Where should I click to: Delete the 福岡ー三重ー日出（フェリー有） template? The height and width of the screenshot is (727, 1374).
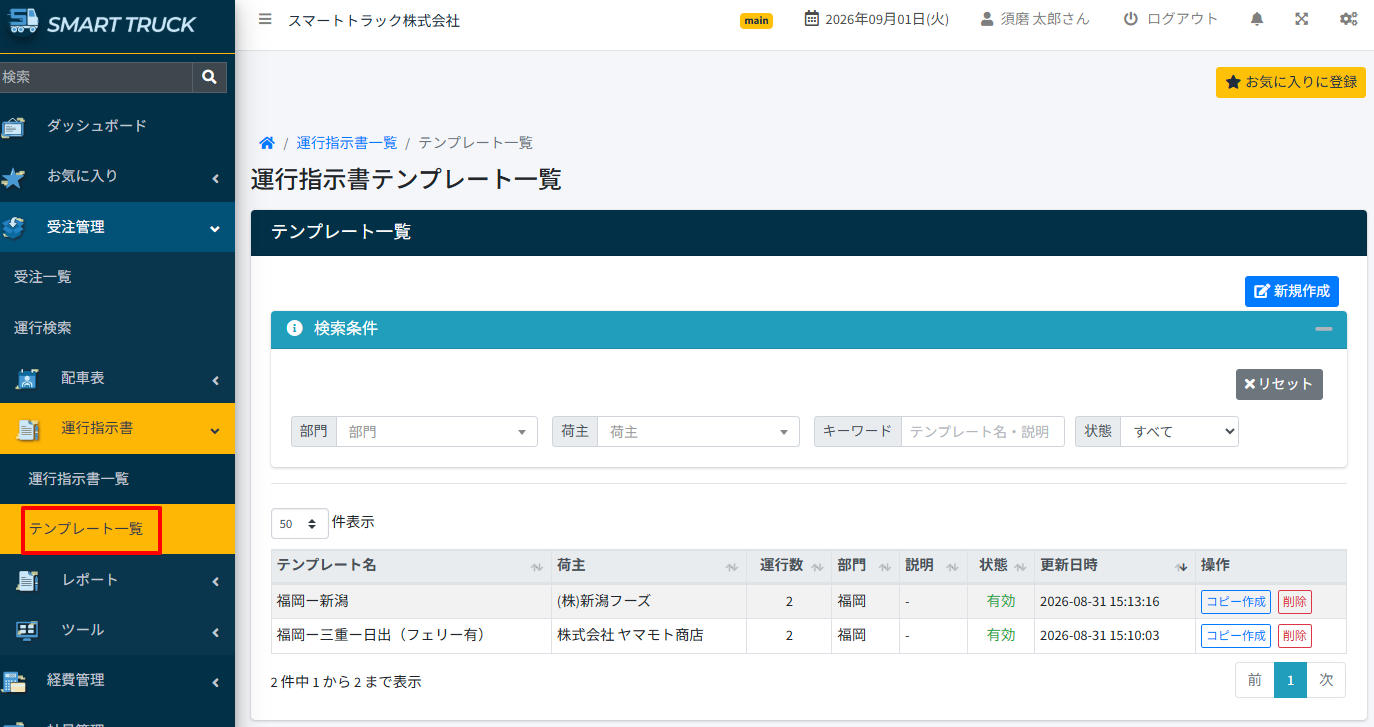pos(1295,636)
